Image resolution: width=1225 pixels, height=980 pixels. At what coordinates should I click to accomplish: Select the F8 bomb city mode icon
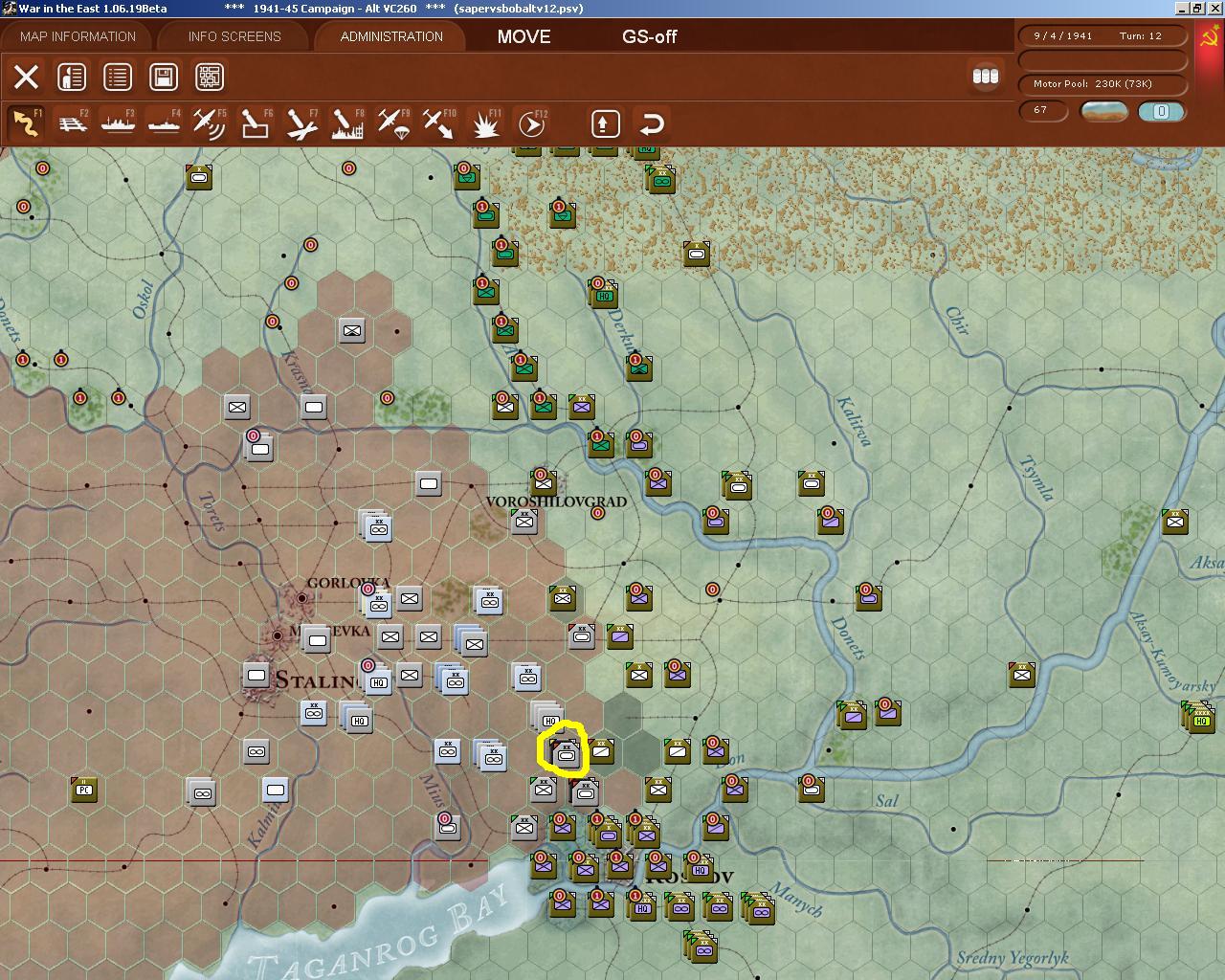(x=347, y=123)
